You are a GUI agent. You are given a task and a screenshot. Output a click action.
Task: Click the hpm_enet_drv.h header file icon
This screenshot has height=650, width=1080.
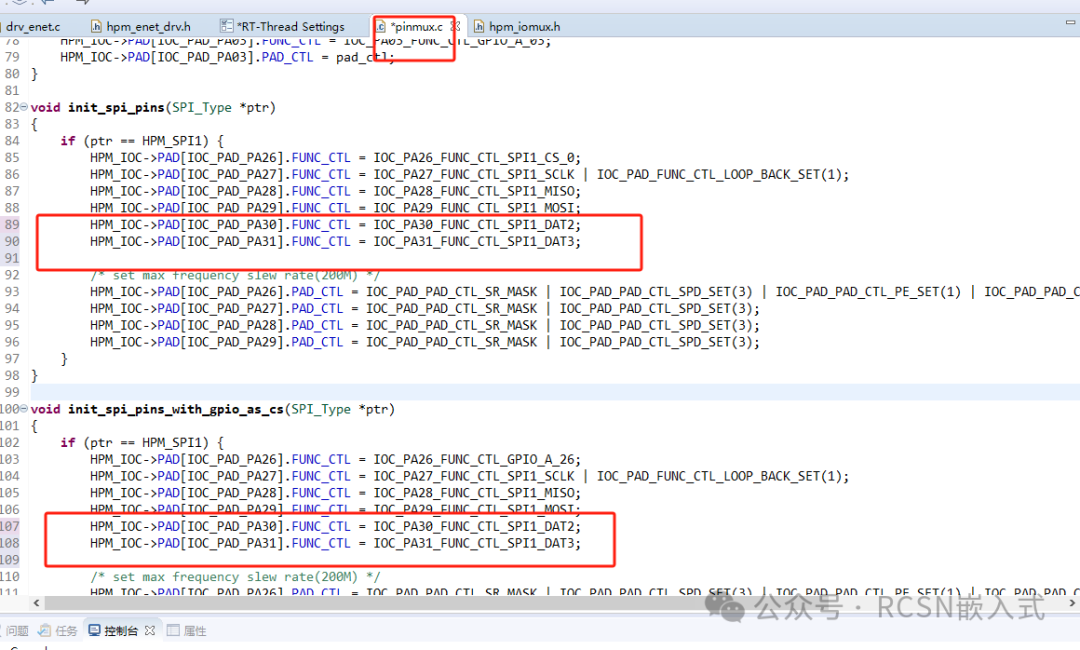(97, 27)
